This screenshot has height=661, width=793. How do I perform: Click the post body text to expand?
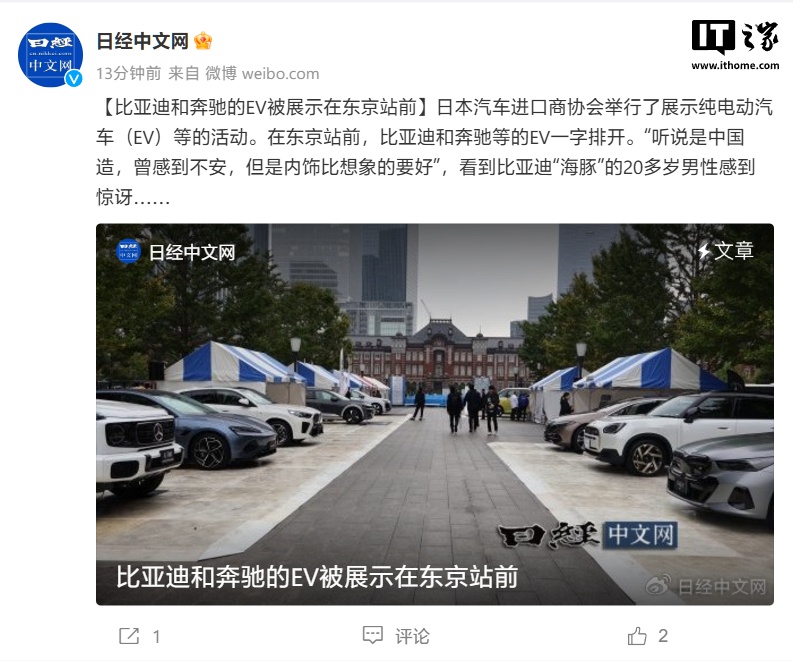[x=435, y=152]
